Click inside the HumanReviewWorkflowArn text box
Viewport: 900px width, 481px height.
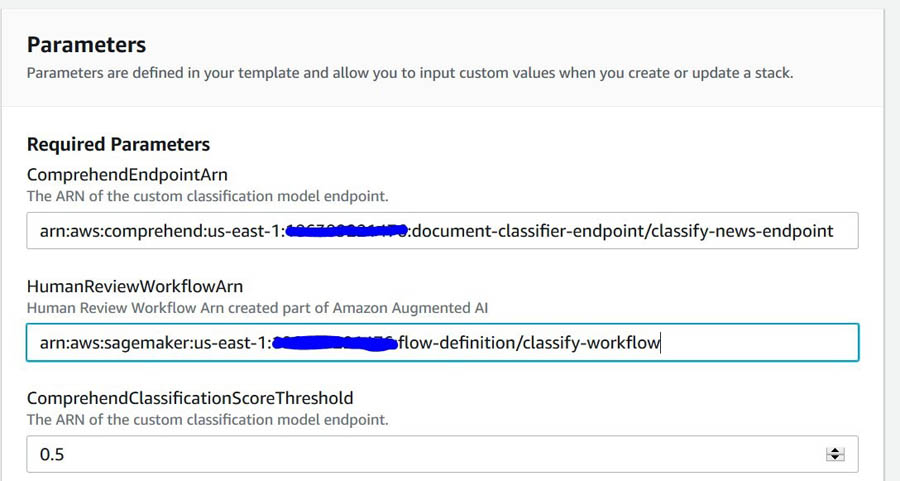click(443, 343)
